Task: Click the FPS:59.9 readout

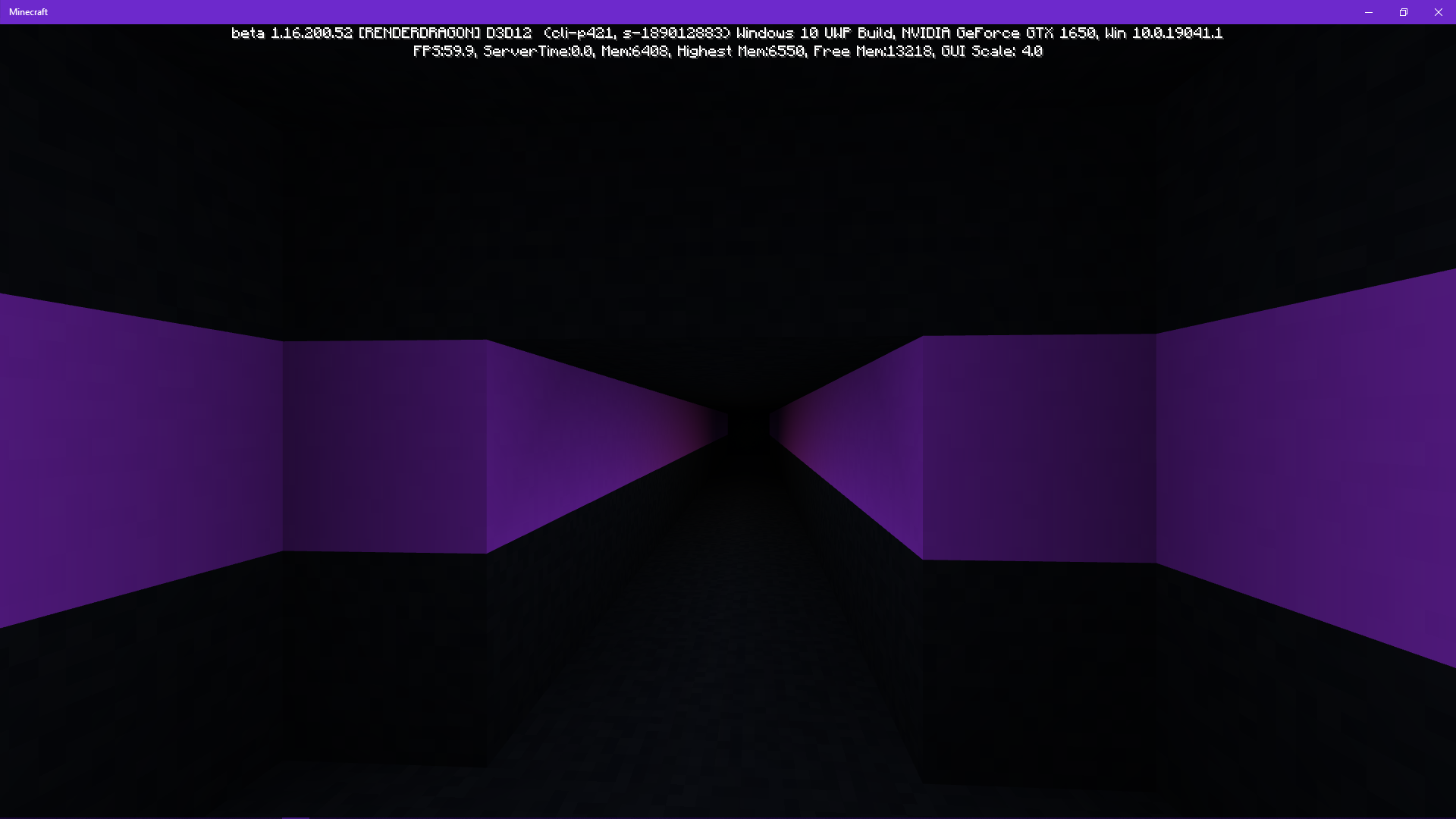Action: tap(444, 52)
